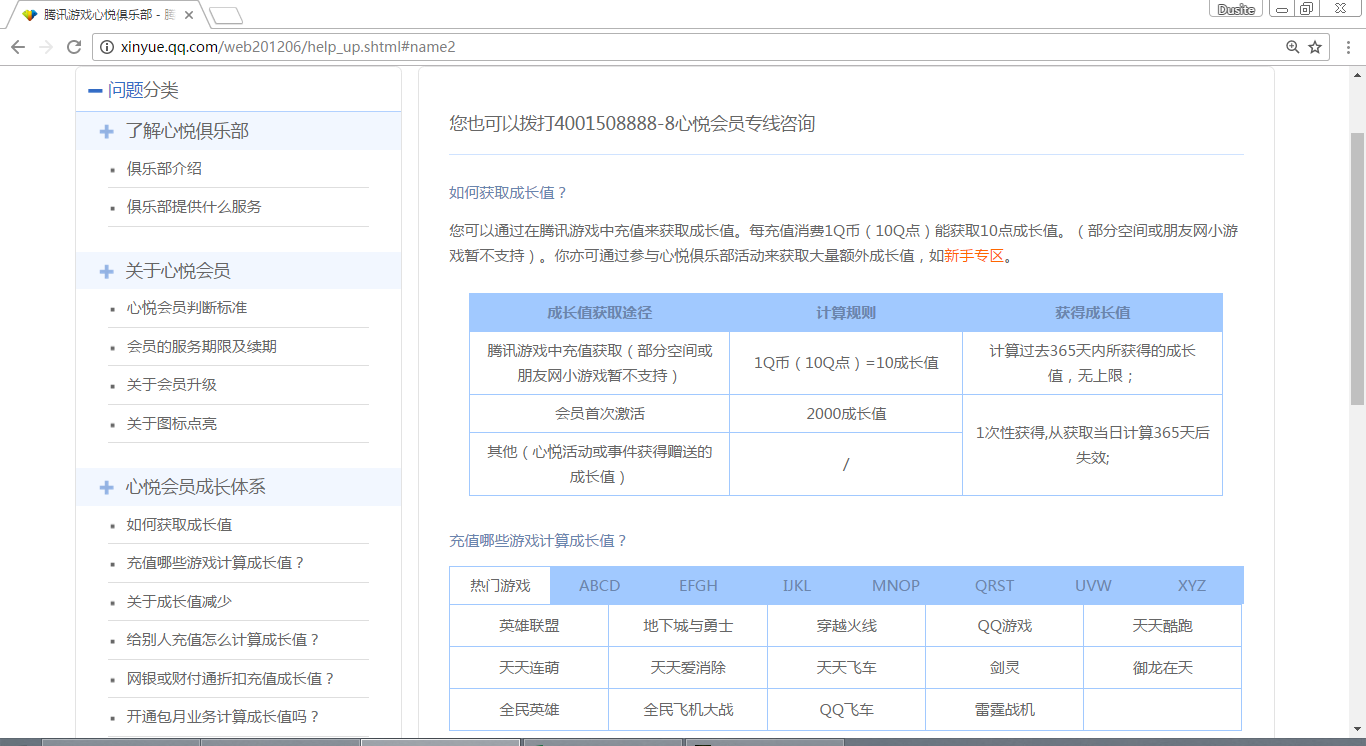
Task: Bookmark this page with the star icon
Action: tap(1315, 47)
